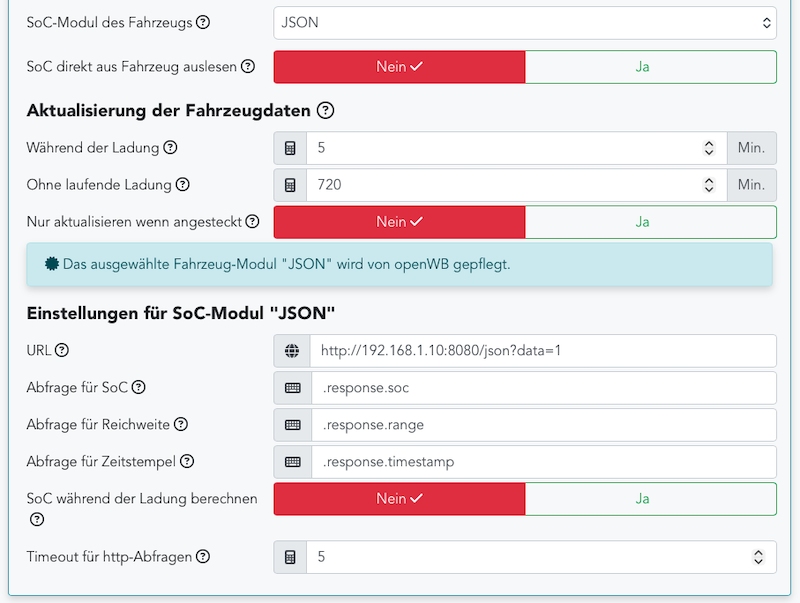Click the keyboard icon beside "Abfrage für SoC"
Image resolution: width=800 pixels, height=603 pixels.
pyautogui.click(x=289, y=387)
